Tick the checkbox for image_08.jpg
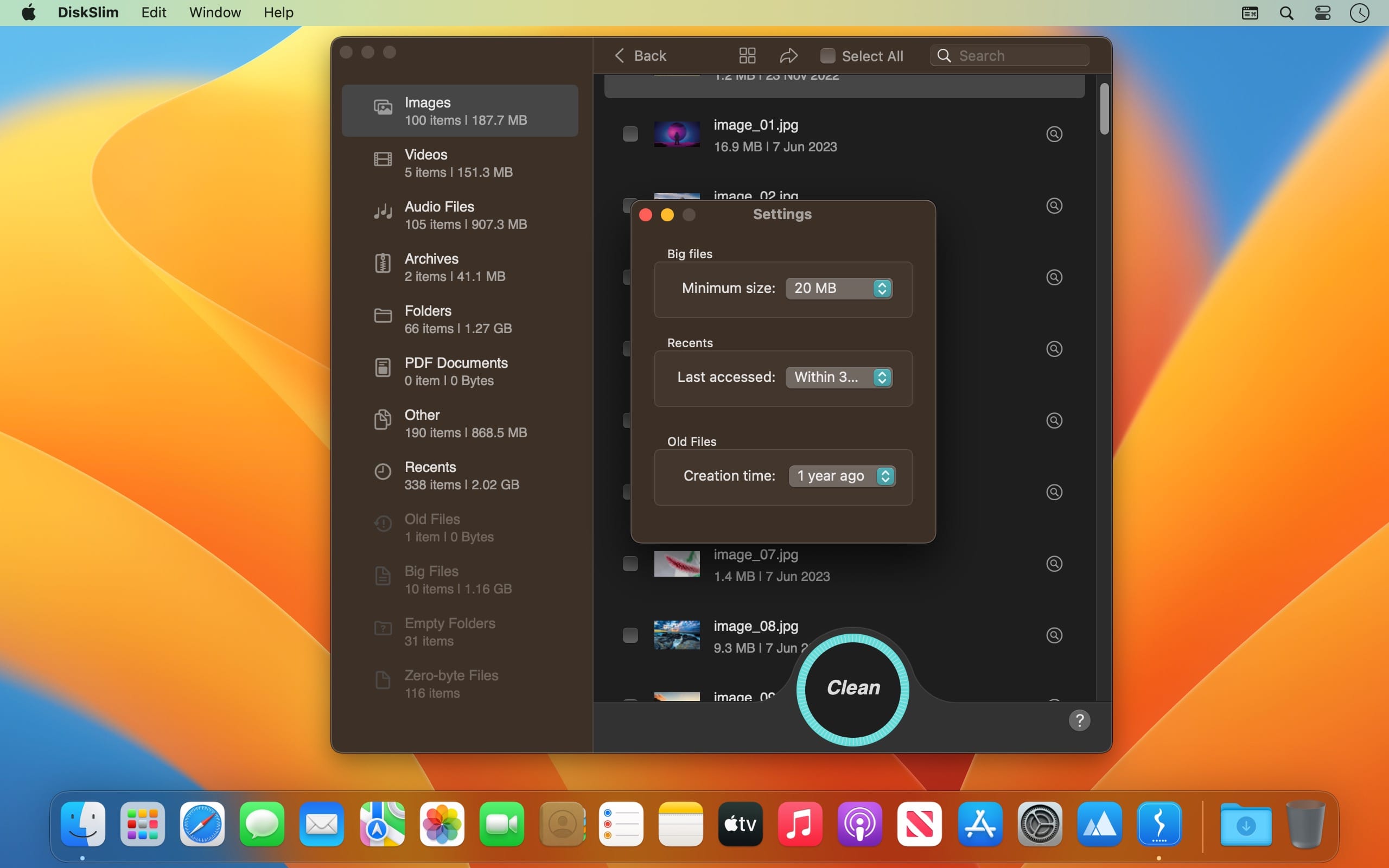Viewport: 1389px width, 868px height. tap(630, 635)
